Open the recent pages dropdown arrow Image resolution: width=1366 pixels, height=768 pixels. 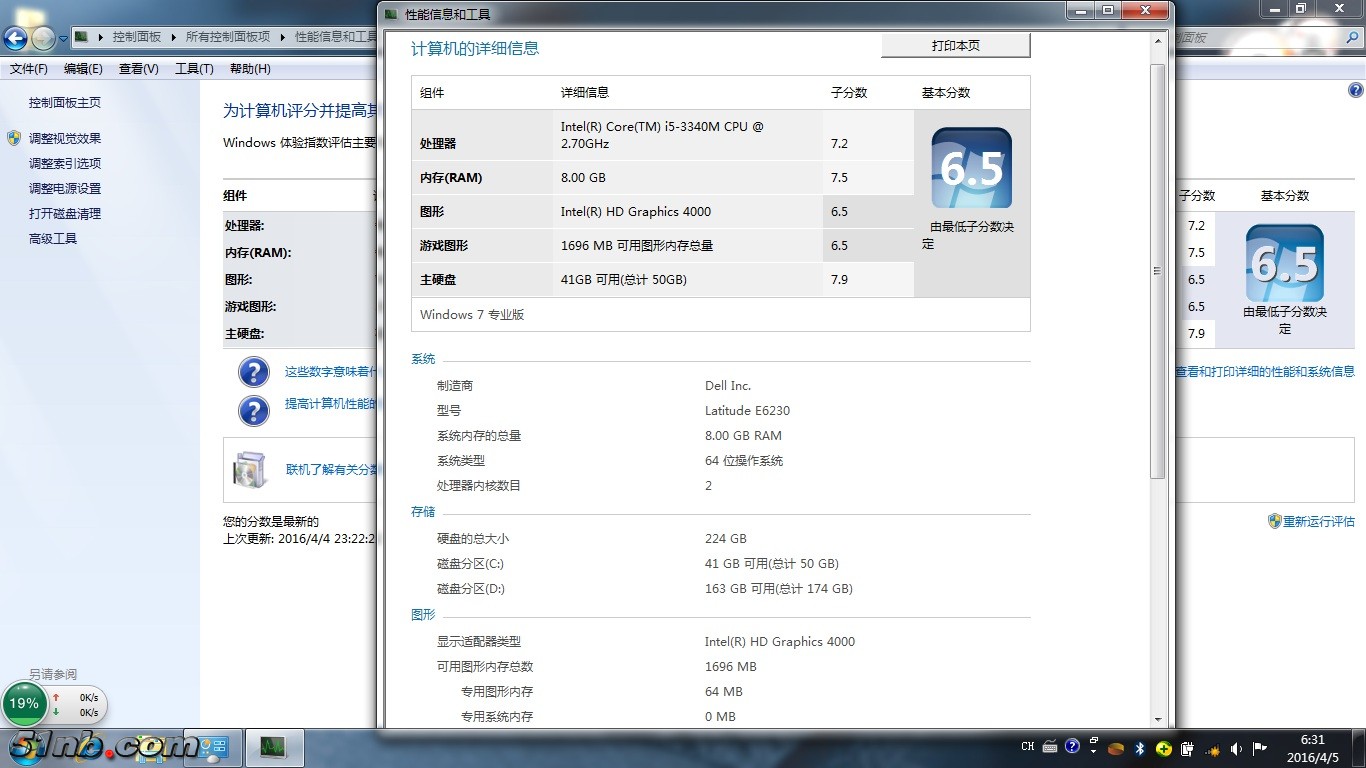click(x=63, y=39)
